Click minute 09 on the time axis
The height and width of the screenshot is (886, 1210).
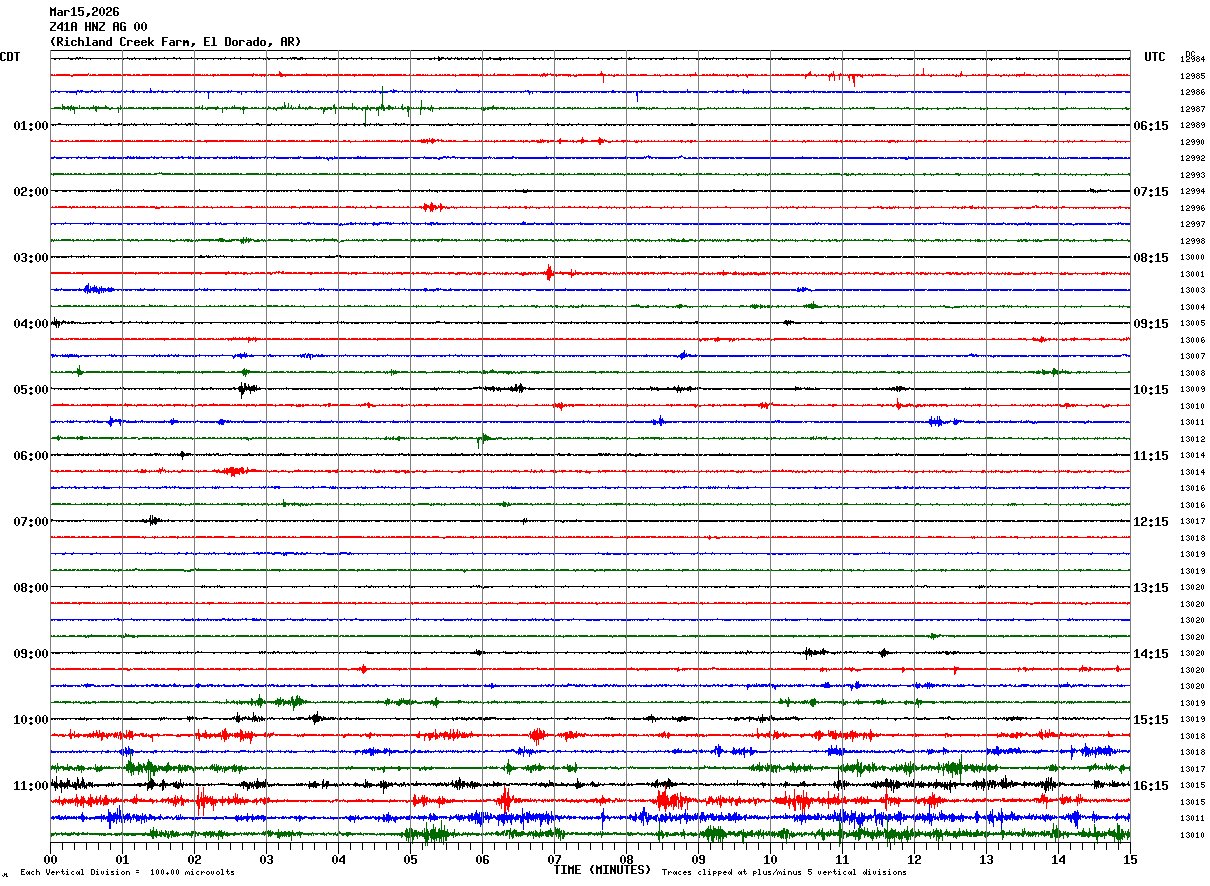point(698,859)
